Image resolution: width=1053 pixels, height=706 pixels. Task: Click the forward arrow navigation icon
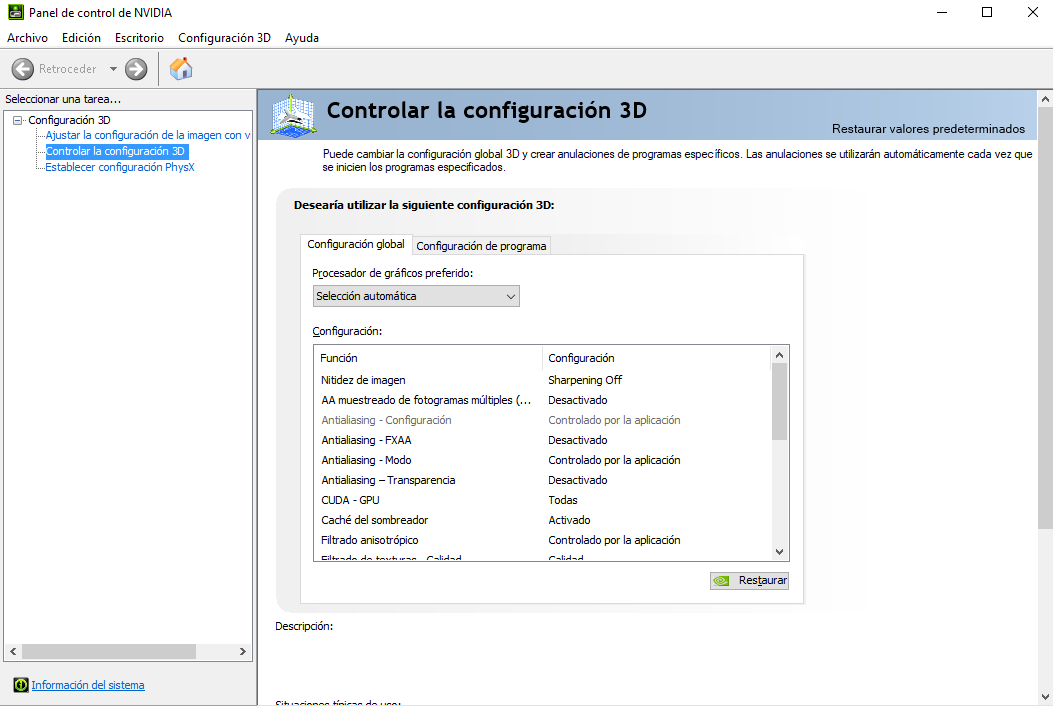pyautogui.click(x=136, y=69)
